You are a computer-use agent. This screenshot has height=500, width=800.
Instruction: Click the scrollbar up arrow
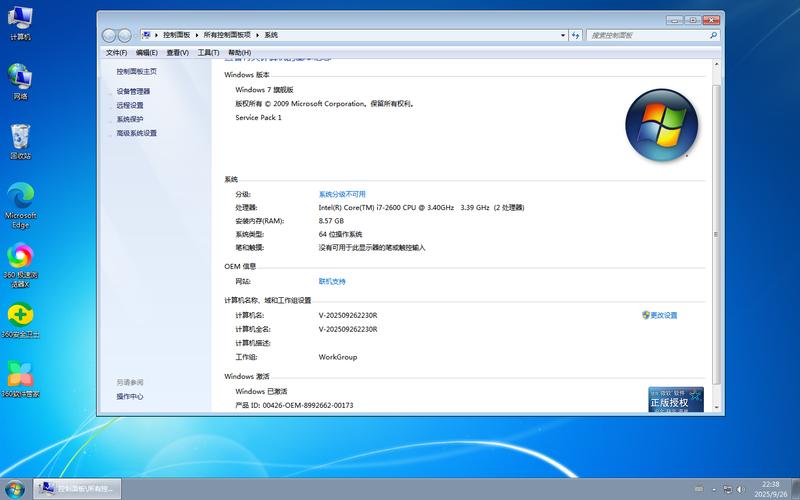tap(716, 65)
